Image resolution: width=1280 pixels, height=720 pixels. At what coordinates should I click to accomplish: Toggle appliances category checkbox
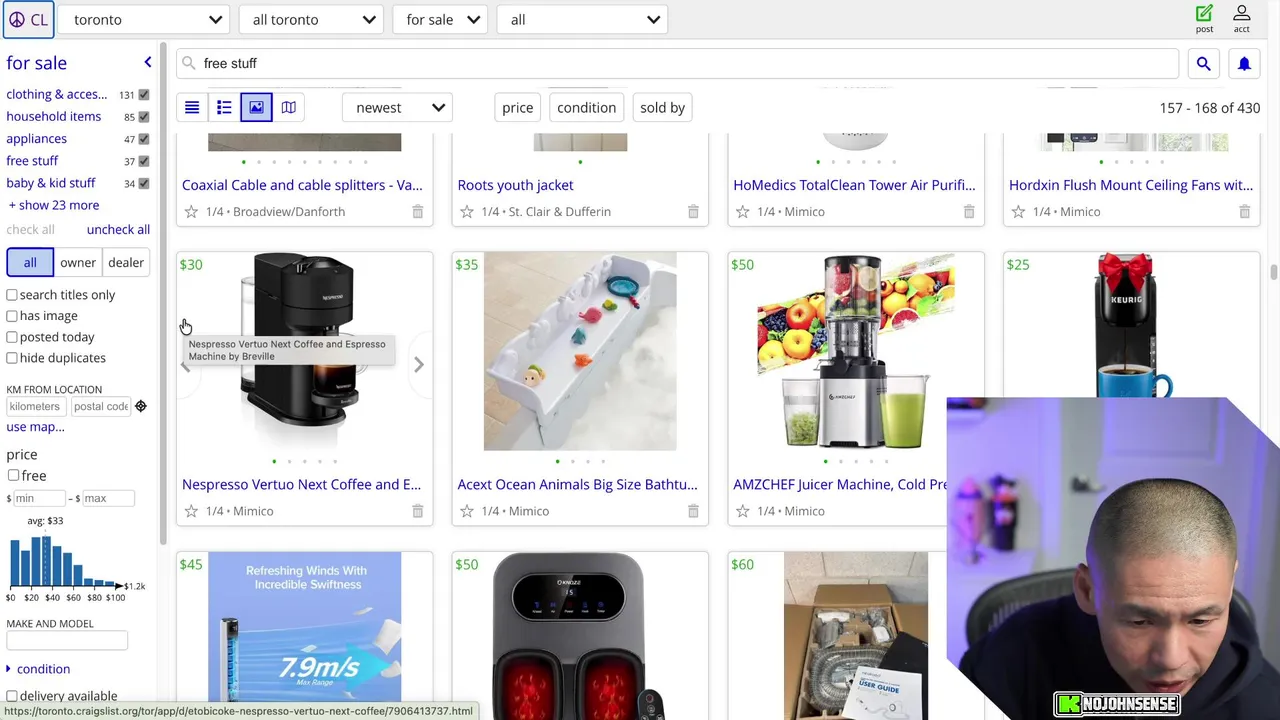[144, 139]
